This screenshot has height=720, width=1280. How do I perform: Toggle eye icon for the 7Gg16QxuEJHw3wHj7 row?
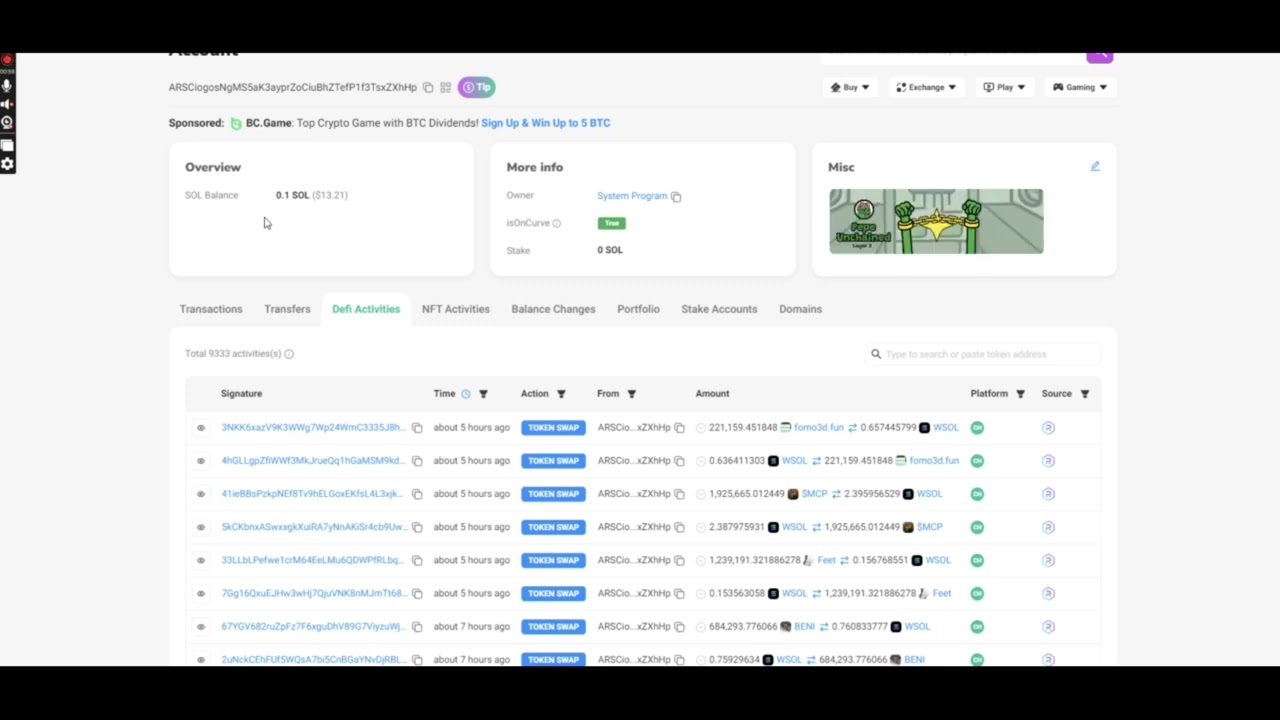pos(201,594)
